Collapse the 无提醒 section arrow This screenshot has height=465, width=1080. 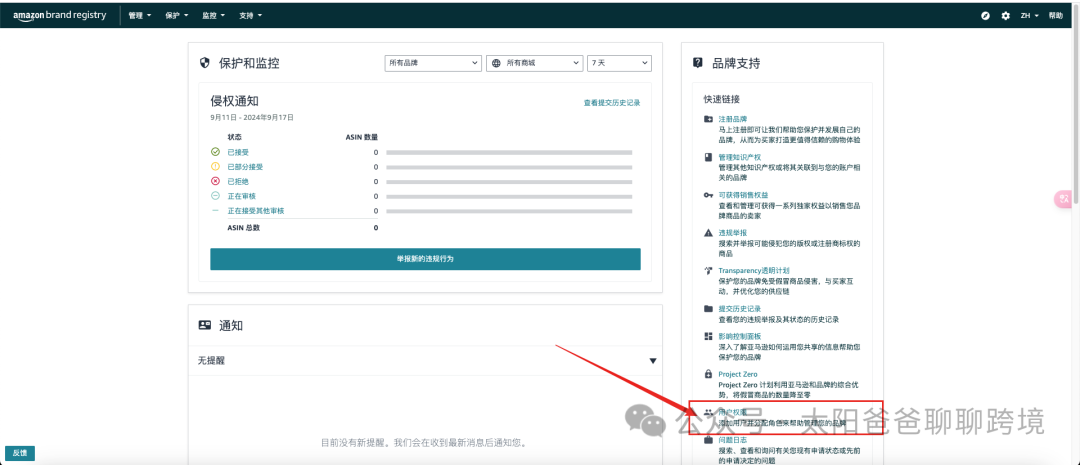(x=653, y=361)
